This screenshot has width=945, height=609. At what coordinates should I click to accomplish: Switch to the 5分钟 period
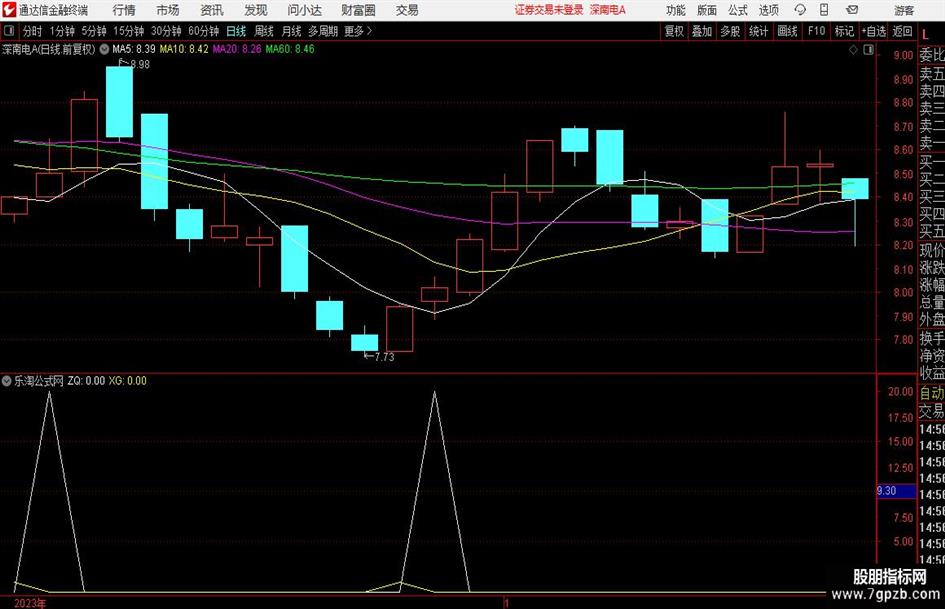(x=94, y=31)
